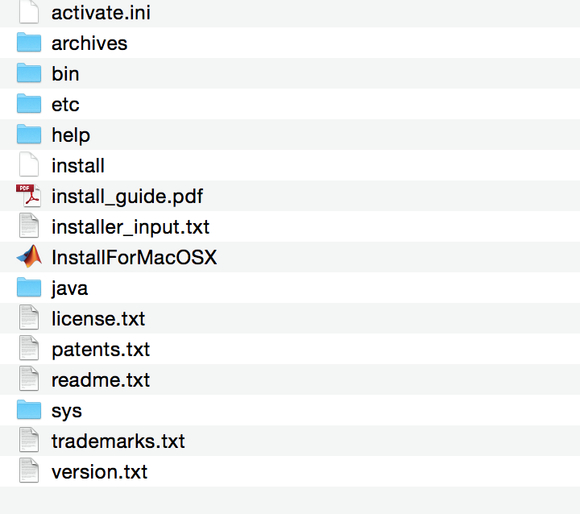
Task: Click the help folder icon
Action: pos(29,134)
